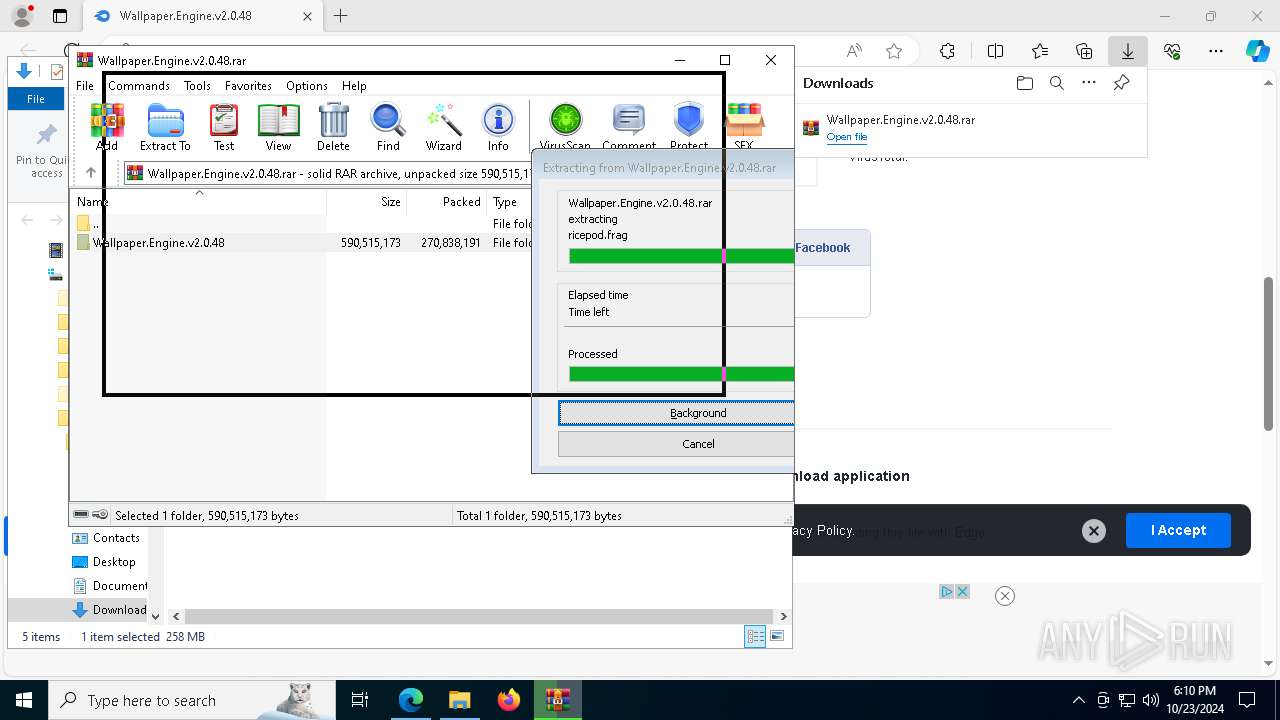Click the Processed total progress bar
The height and width of the screenshot is (720, 1280).
681,374
